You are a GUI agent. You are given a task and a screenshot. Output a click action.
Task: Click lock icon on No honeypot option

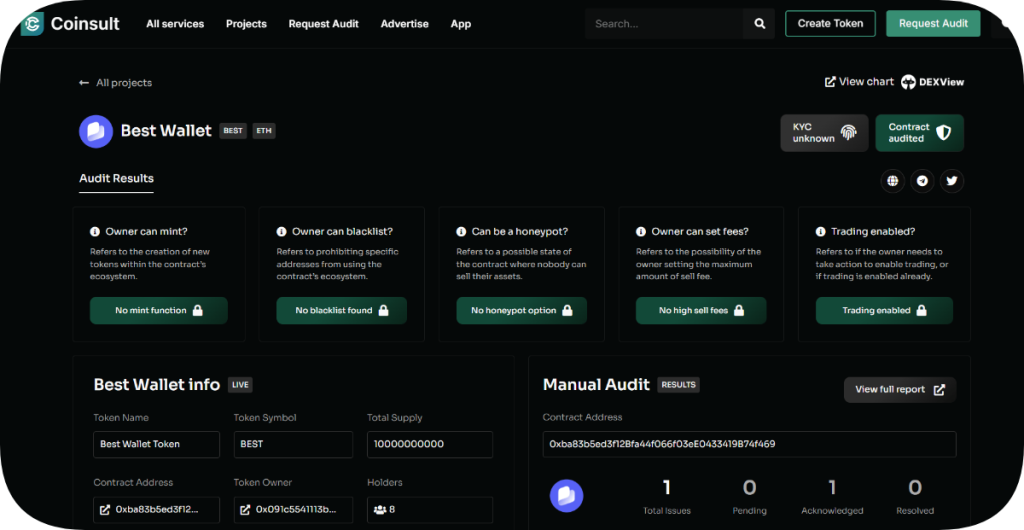click(x=568, y=310)
